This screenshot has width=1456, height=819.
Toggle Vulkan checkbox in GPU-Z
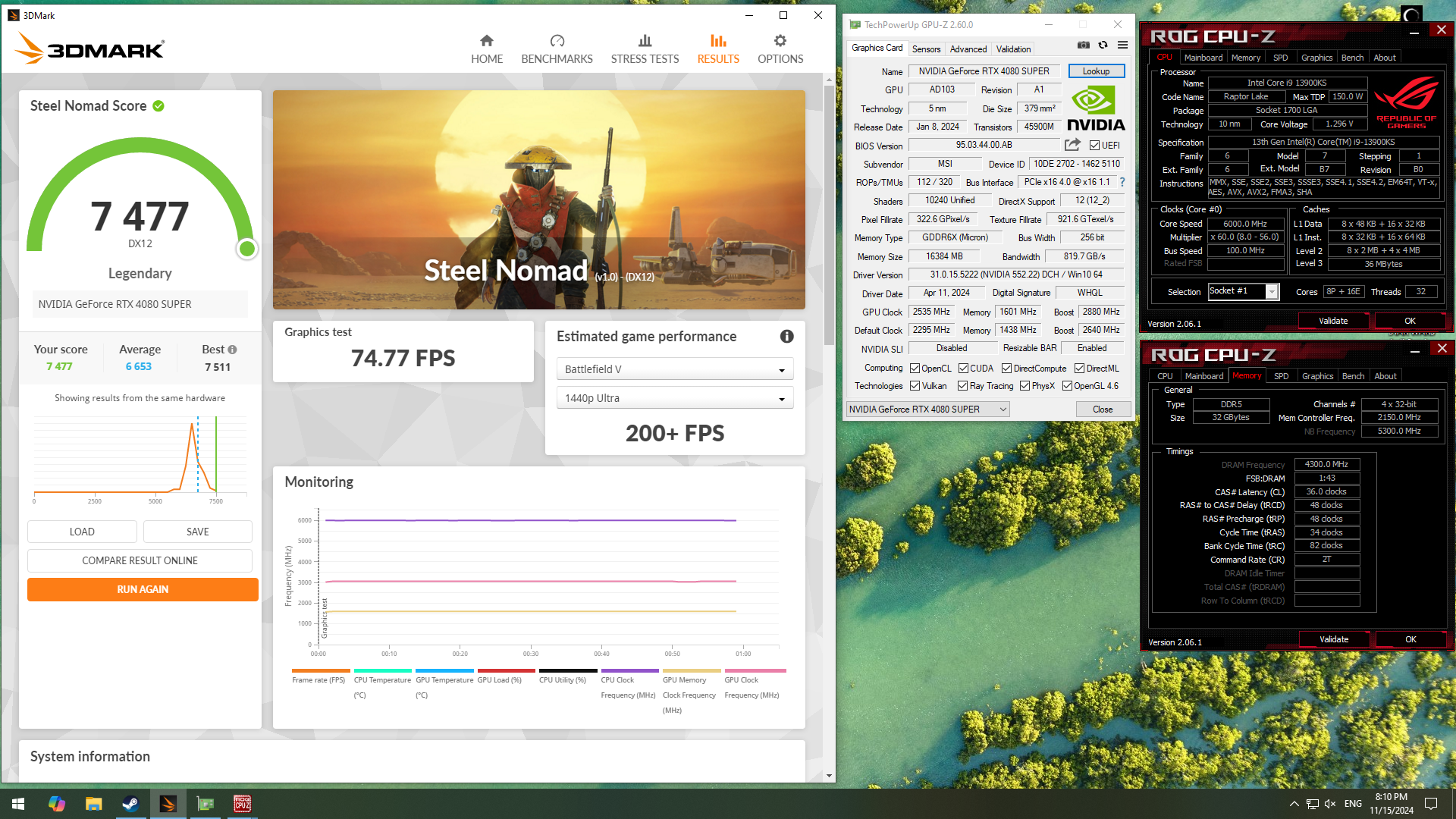click(x=915, y=386)
